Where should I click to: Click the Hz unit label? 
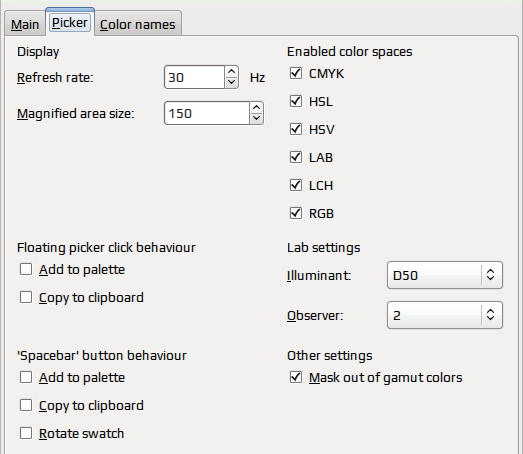257,77
